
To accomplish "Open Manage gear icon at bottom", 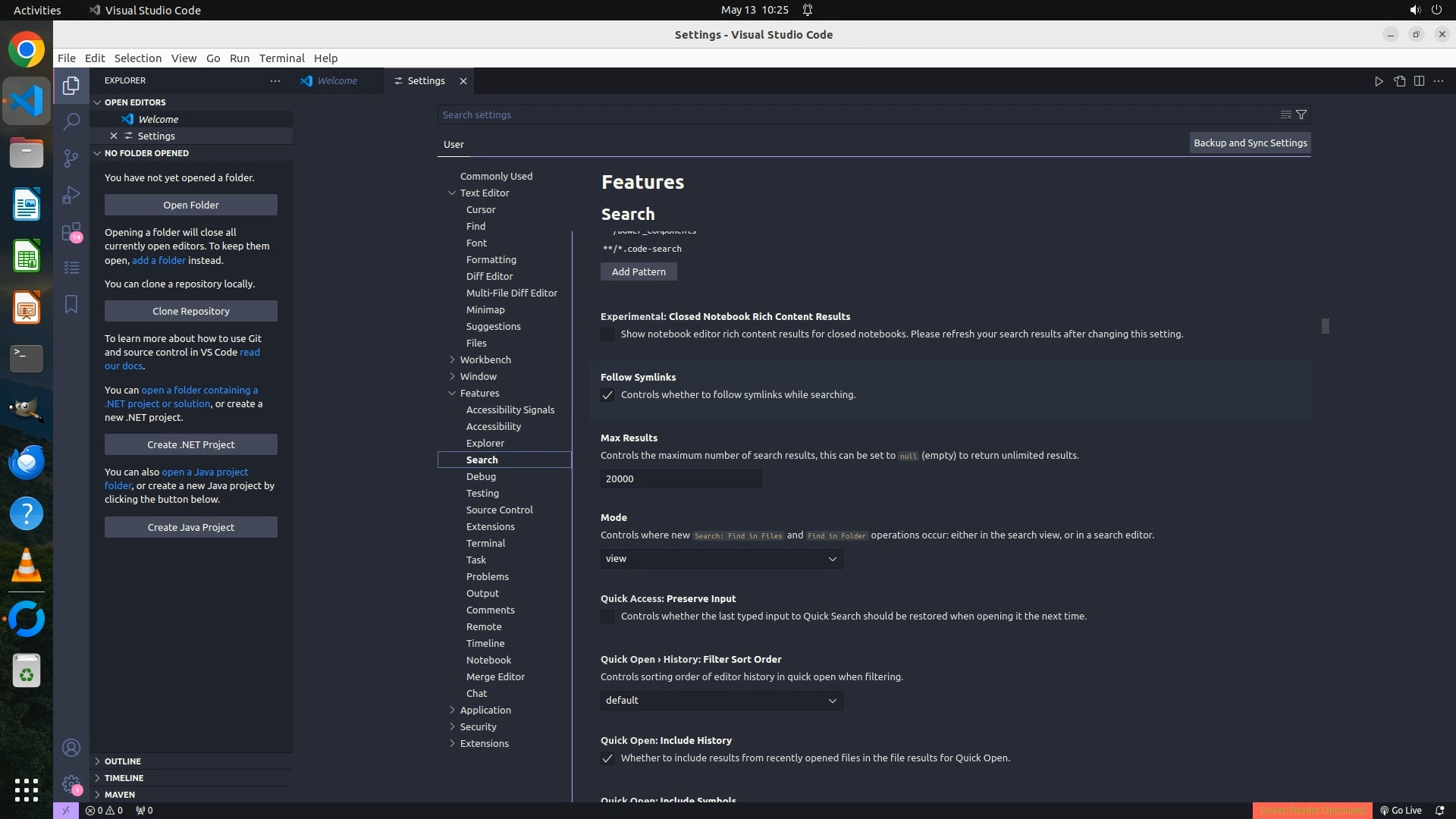I will [71, 784].
